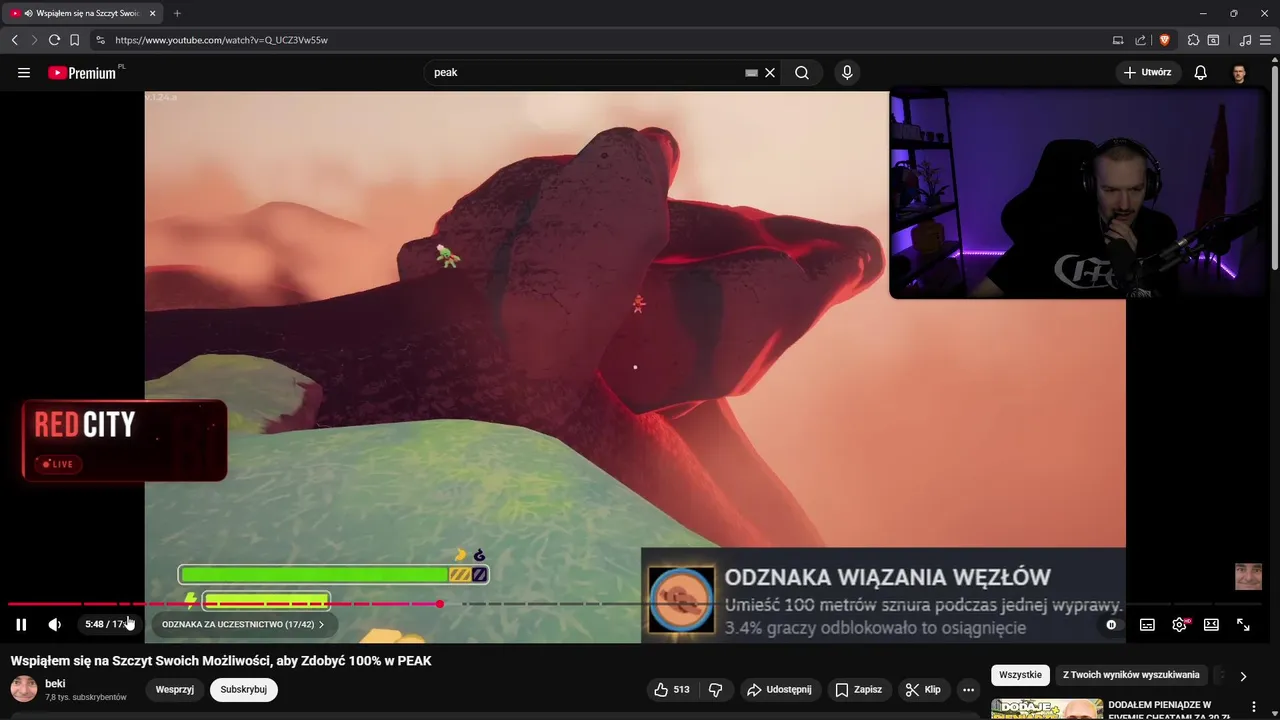Screen dimensions: 1280x720
Task: Go to YouTube Premium home logo
Action: pos(84,72)
